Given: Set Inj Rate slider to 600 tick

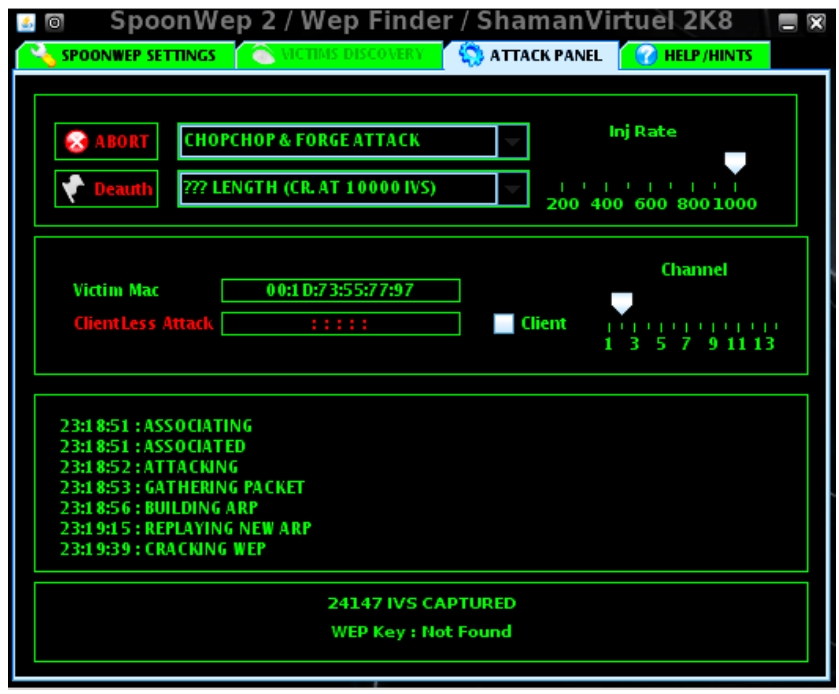Looking at the screenshot, I should pyautogui.click(x=650, y=187).
